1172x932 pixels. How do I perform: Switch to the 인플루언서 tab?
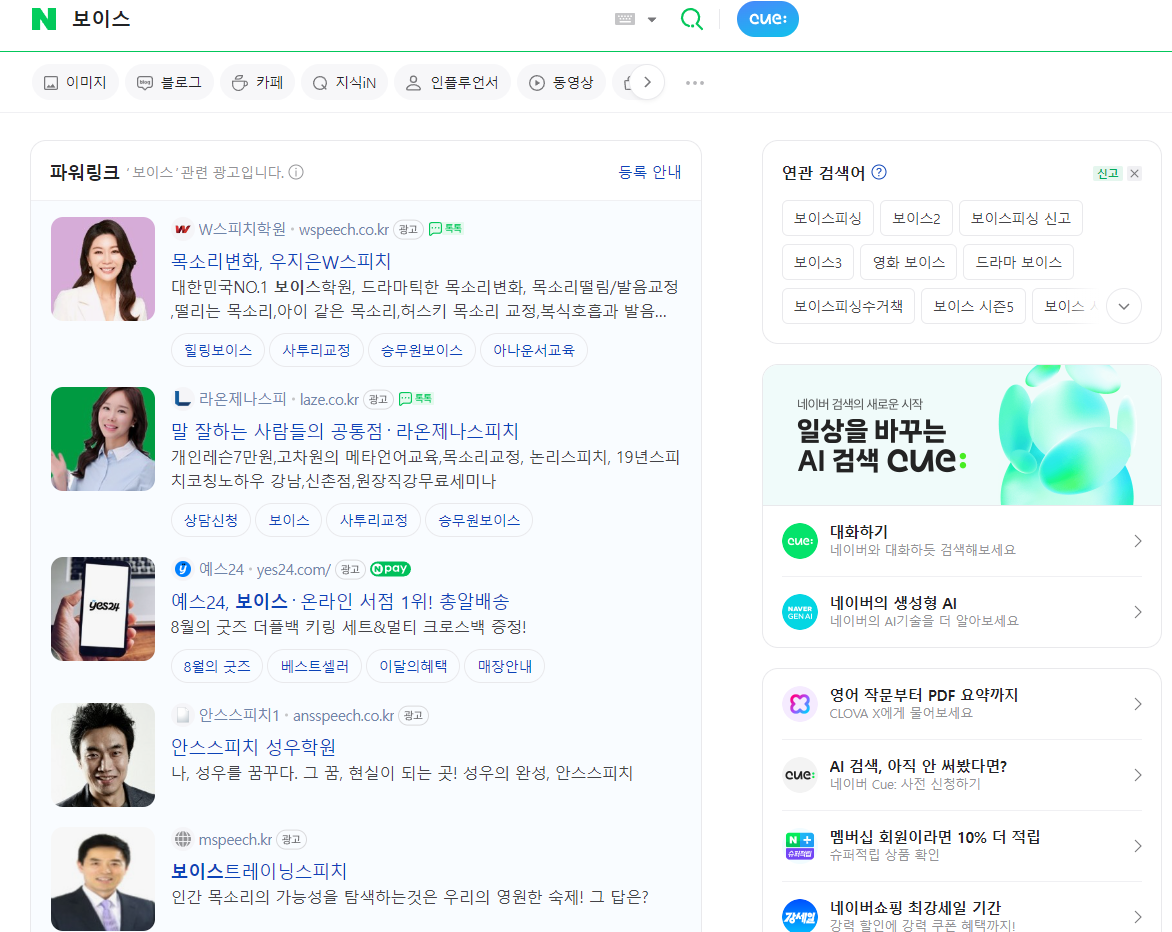pyautogui.click(x=451, y=82)
